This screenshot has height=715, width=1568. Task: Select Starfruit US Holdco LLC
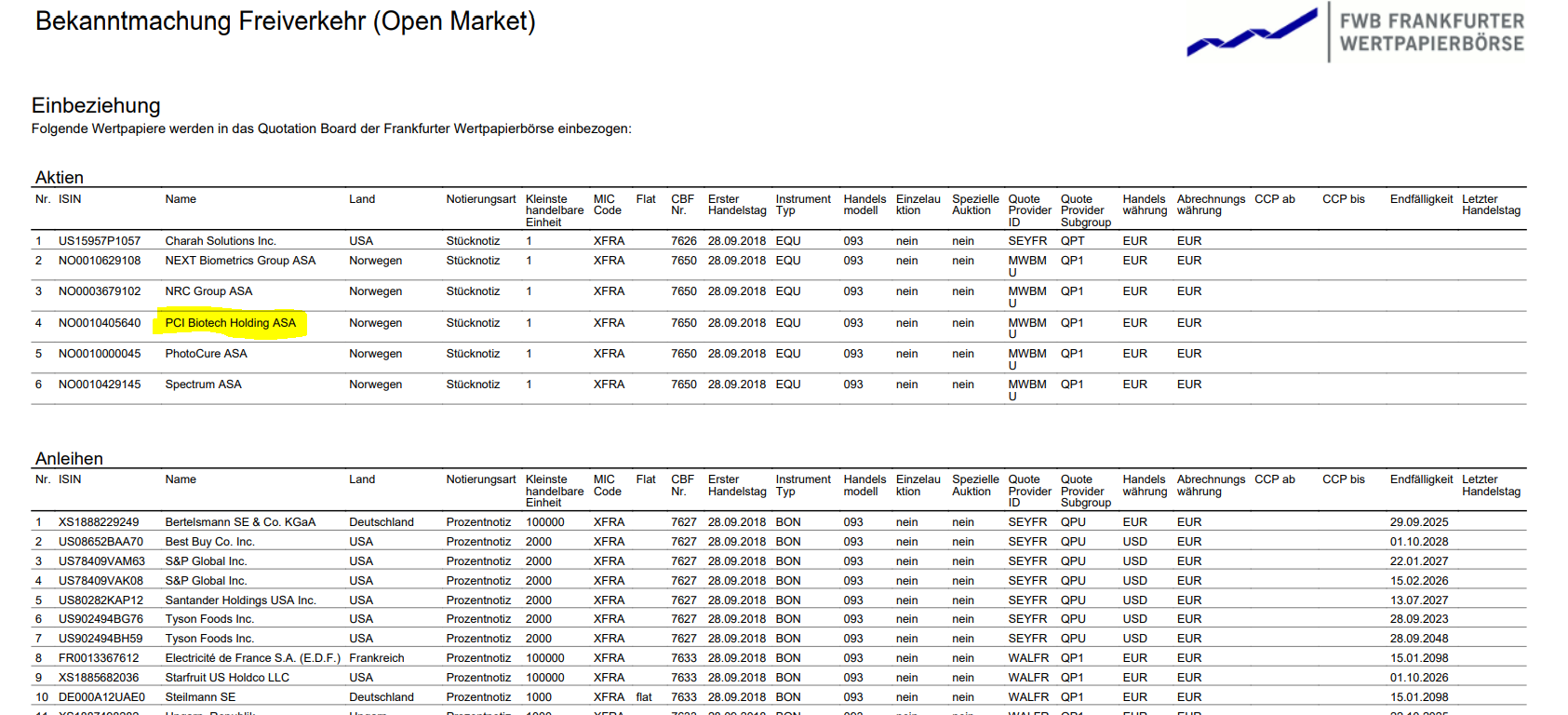click(x=227, y=678)
